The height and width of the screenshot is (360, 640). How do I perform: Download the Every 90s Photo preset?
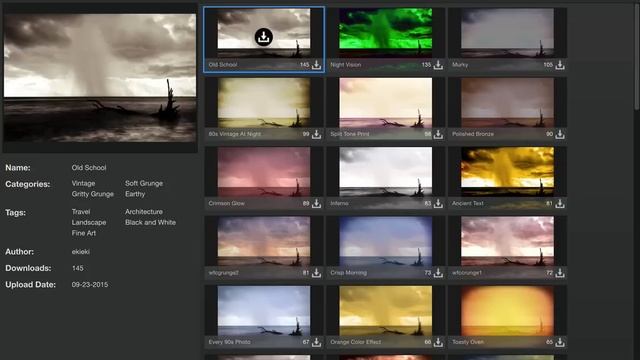(316, 342)
